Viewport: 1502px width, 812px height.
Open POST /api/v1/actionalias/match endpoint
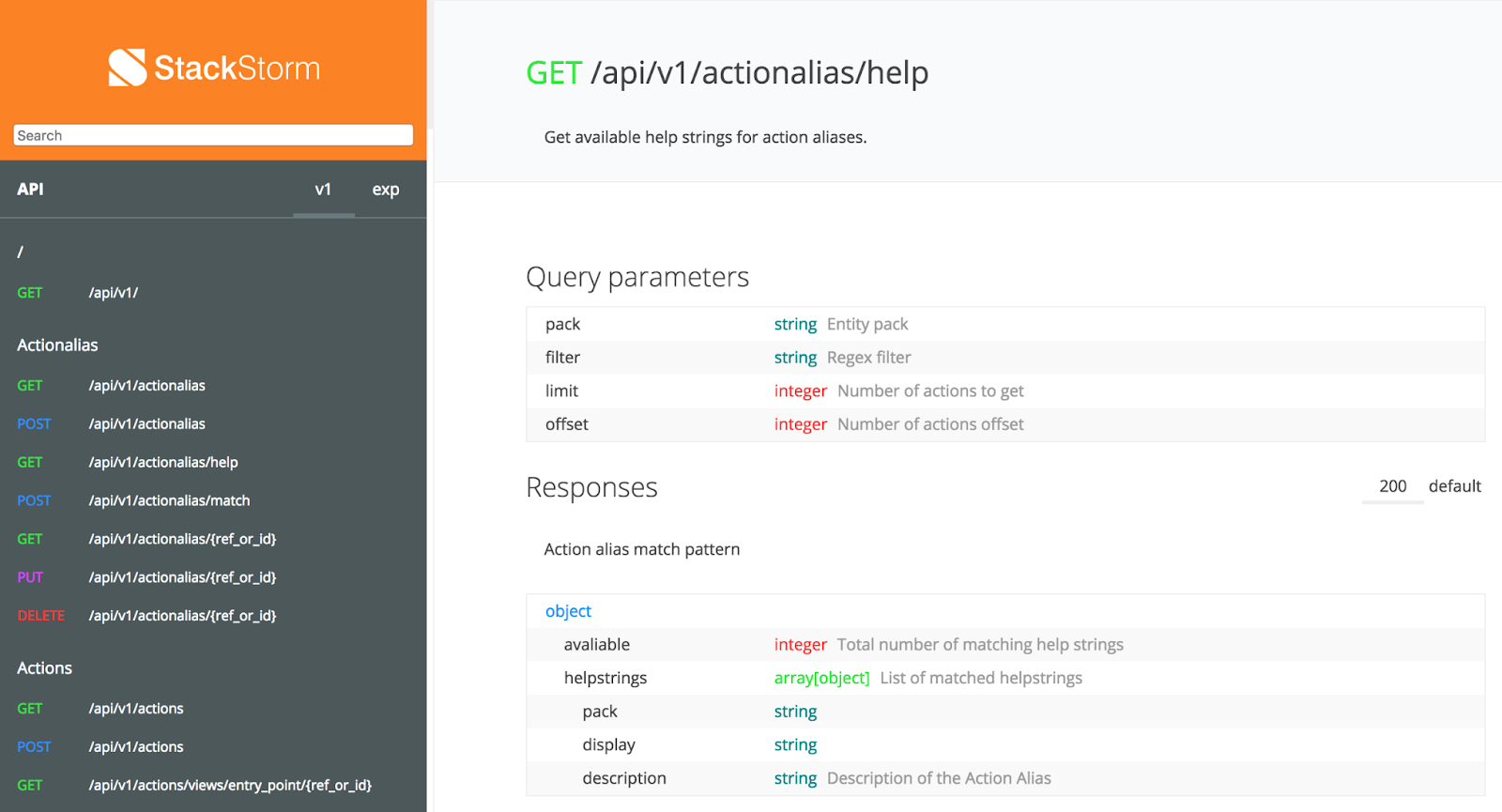(x=169, y=501)
